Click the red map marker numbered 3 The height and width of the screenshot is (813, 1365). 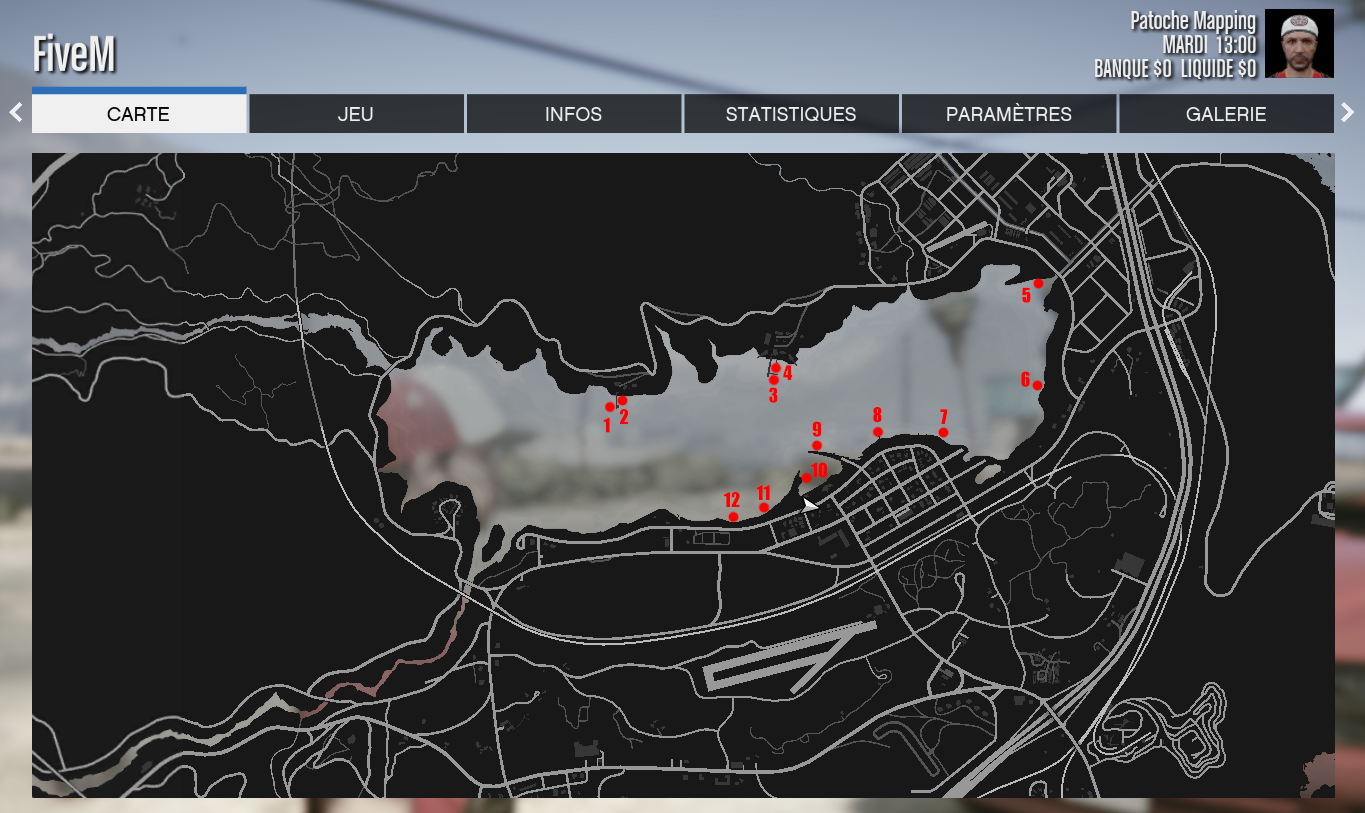pyautogui.click(x=773, y=380)
